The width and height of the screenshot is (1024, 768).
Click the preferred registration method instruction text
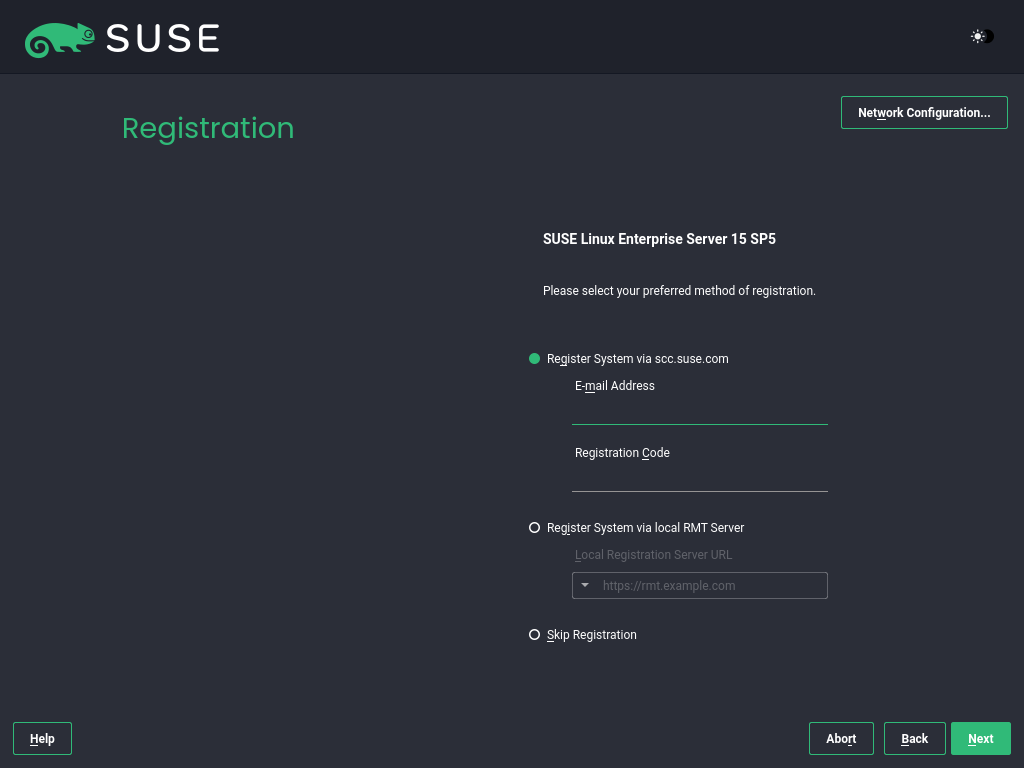[679, 290]
